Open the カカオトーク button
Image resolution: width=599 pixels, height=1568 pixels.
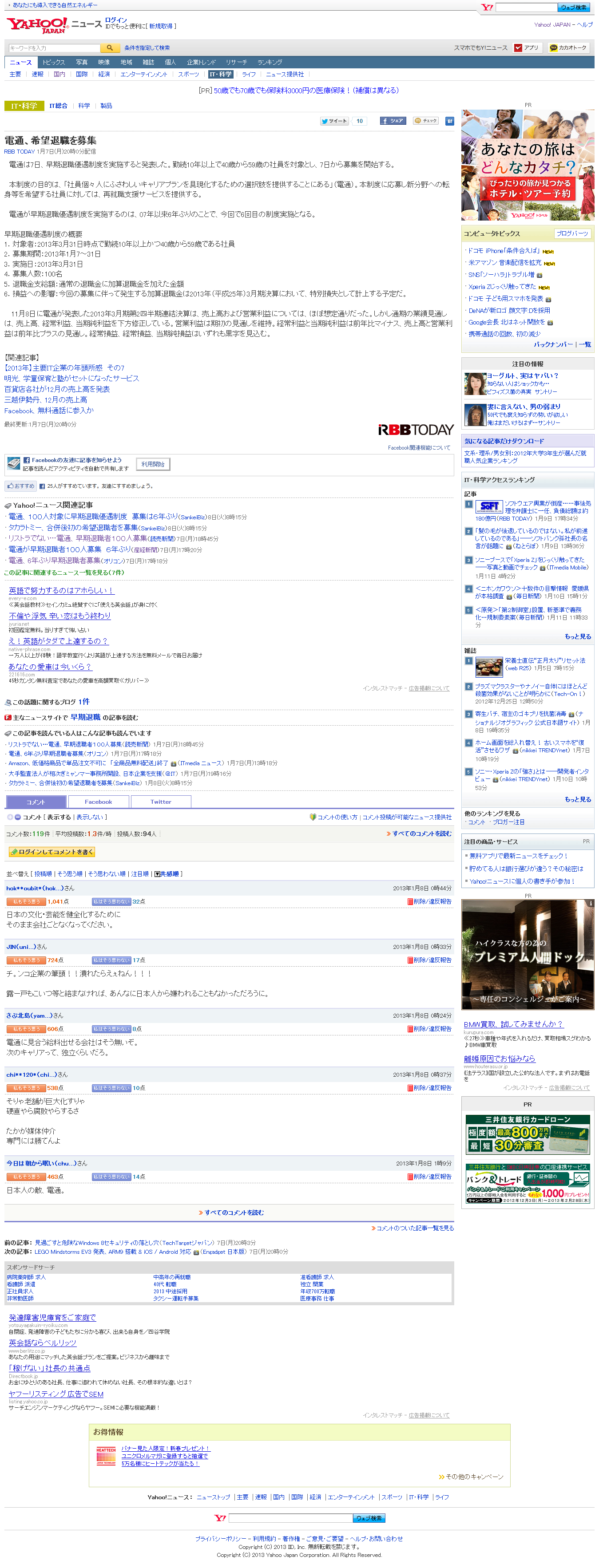tap(568, 47)
